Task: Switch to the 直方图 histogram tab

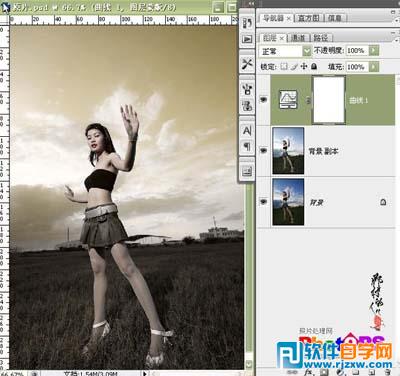Action: point(309,18)
